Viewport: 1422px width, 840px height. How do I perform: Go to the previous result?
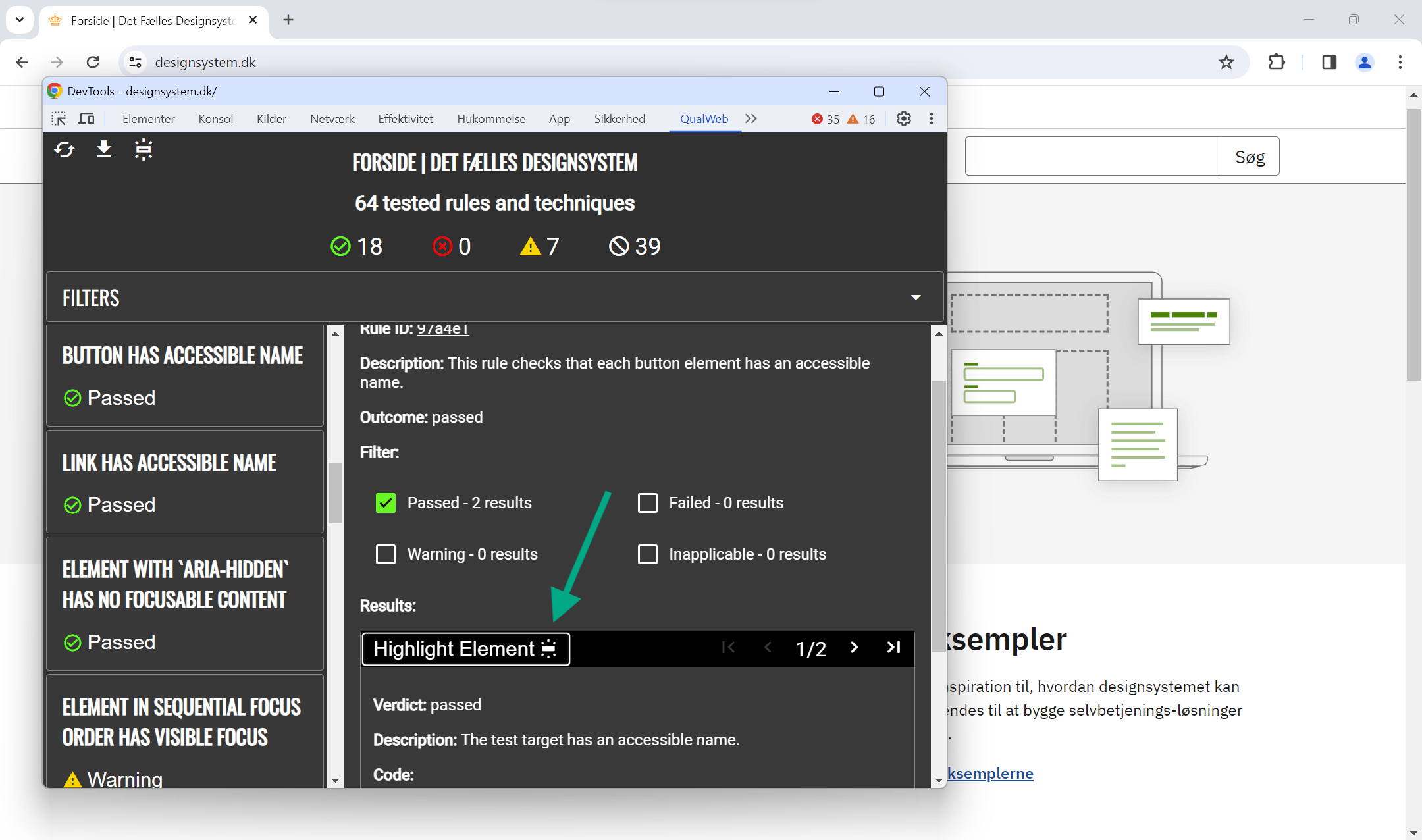click(x=768, y=648)
